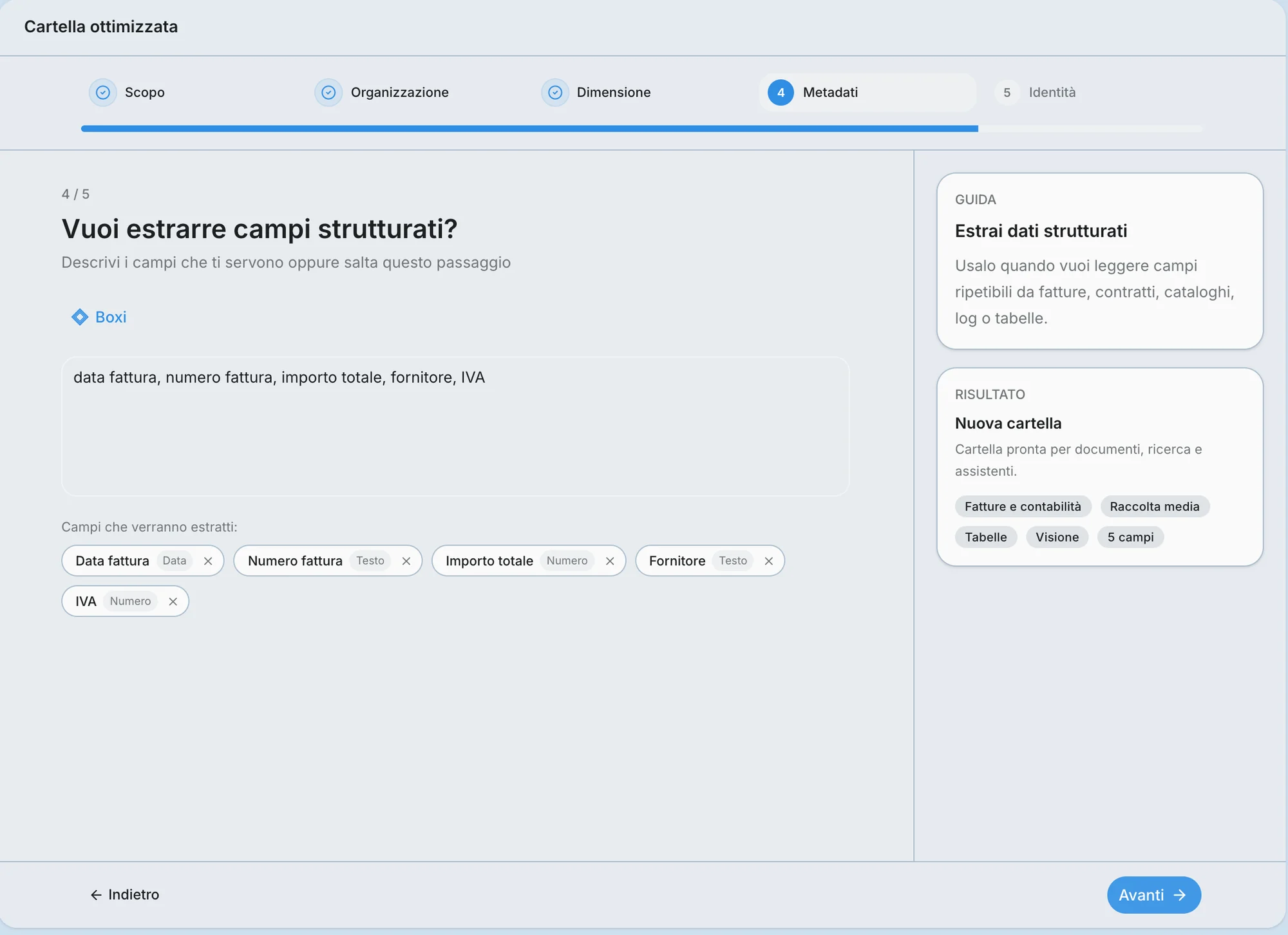The width and height of the screenshot is (1288, 935).
Task: Click the "4 / 5" step counter
Action: click(75, 194)
